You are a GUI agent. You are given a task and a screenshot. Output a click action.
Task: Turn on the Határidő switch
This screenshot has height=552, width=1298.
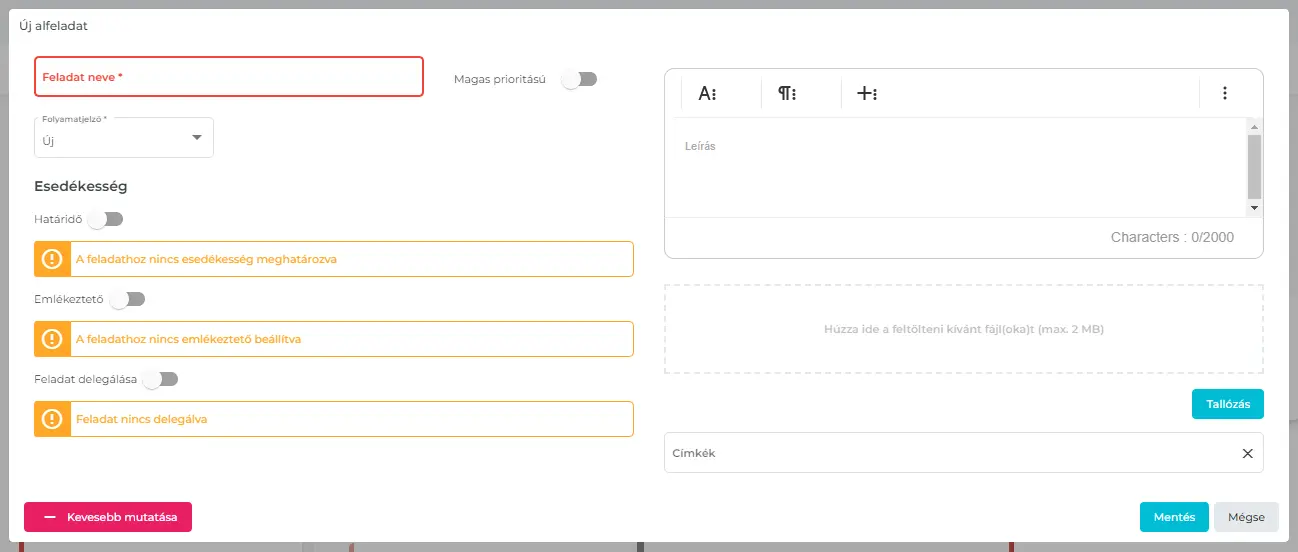[105, 219]
